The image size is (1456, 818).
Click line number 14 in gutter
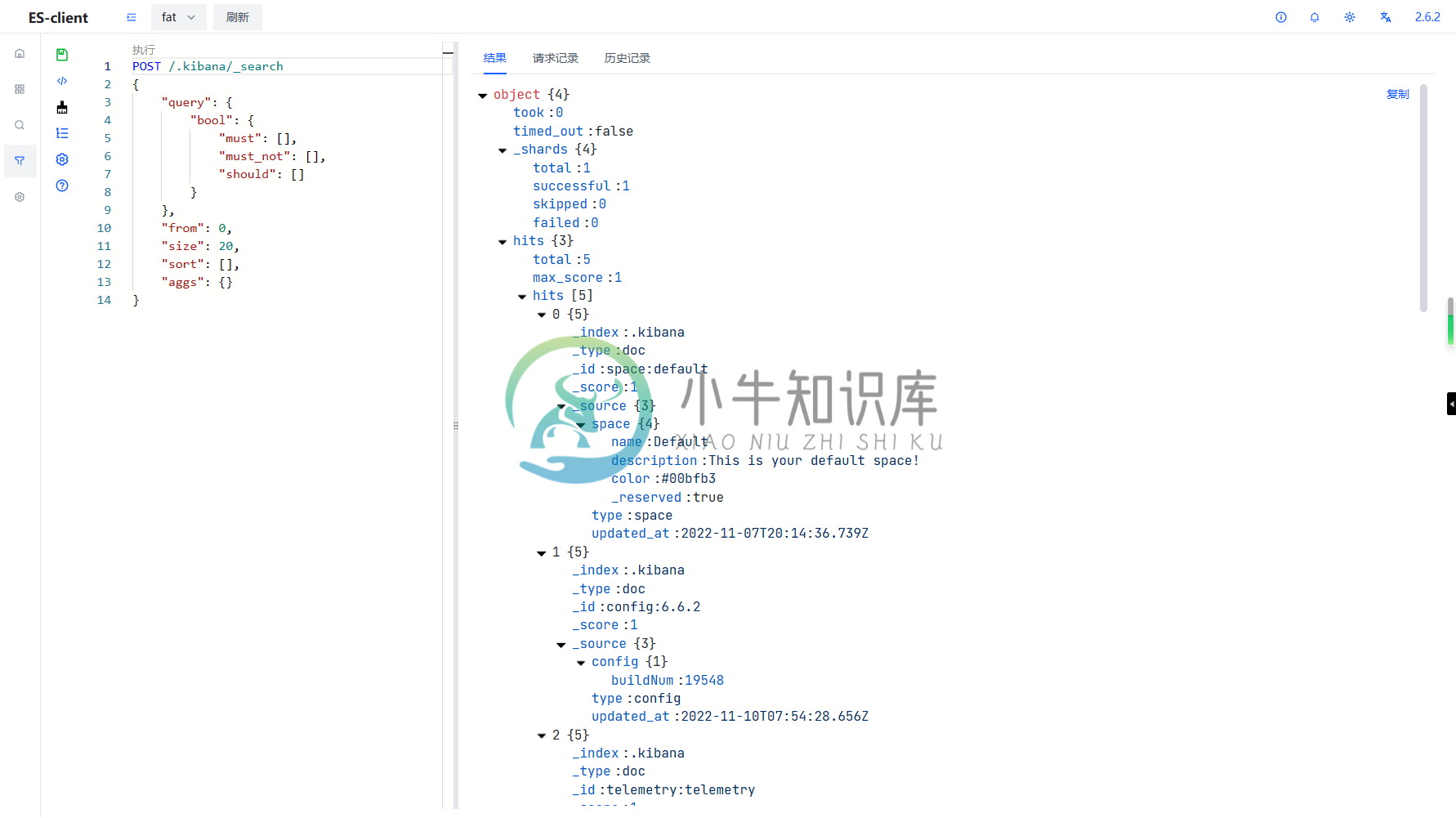[104, 300]
